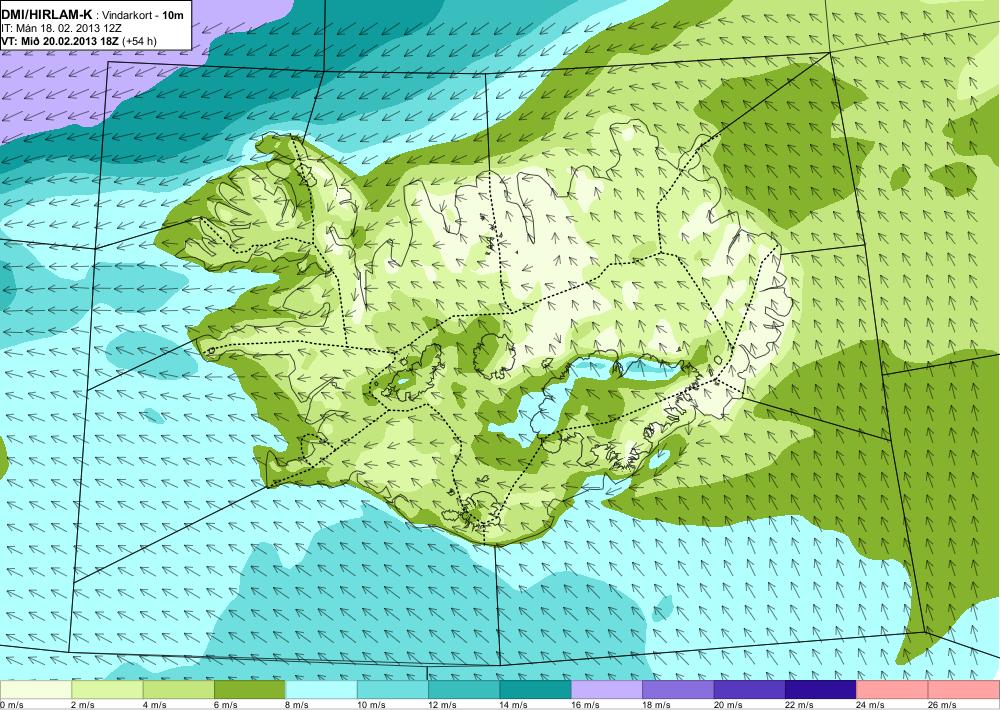Click the turquoise 10–12 m/s legend swatch

[x=393, y=690]
